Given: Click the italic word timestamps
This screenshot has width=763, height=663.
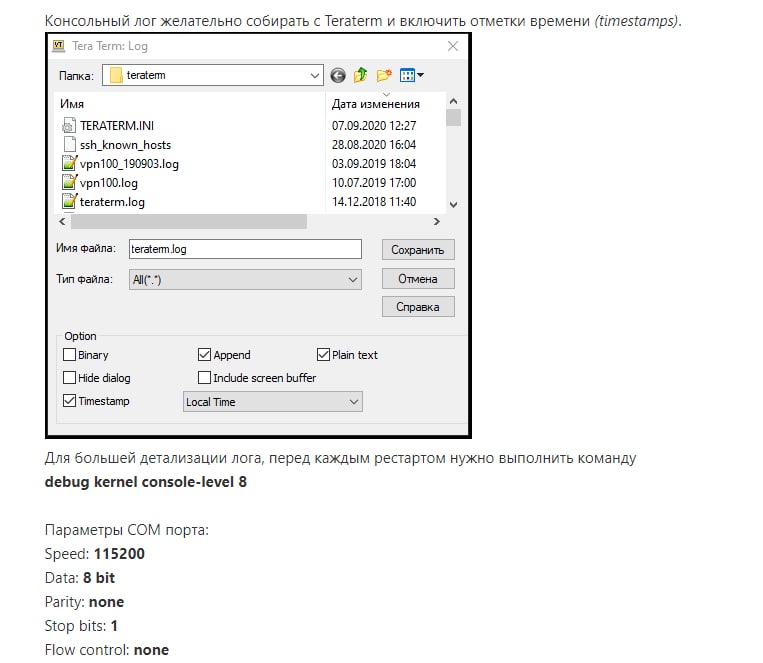Looking at the screenshot, I should (x=637, y=21).
